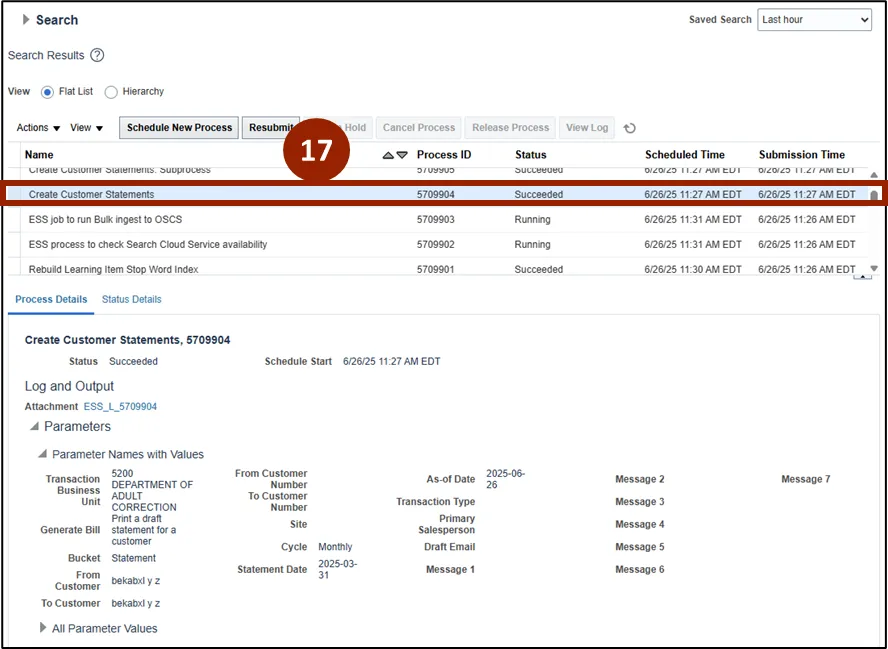Sort the Name column descending
888x649 pixels.
tap(402, 155)
